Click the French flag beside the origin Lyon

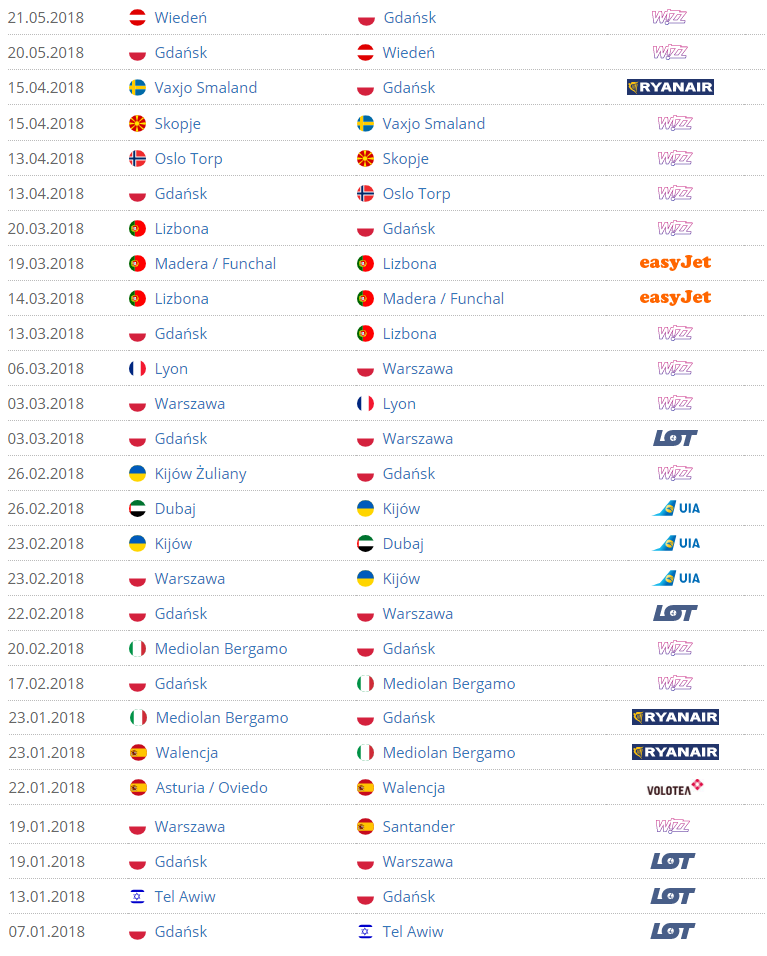pyautogui.click(x=137, y=368)
